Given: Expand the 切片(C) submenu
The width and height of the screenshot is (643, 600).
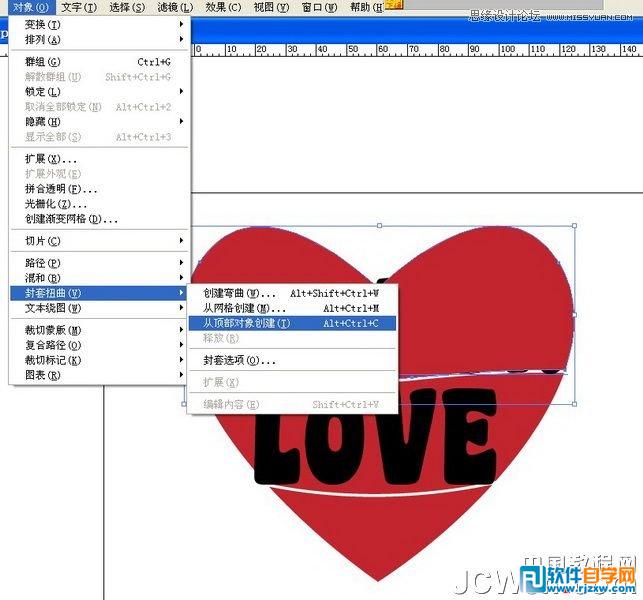Looking at the screenshot, I should 100,241.
